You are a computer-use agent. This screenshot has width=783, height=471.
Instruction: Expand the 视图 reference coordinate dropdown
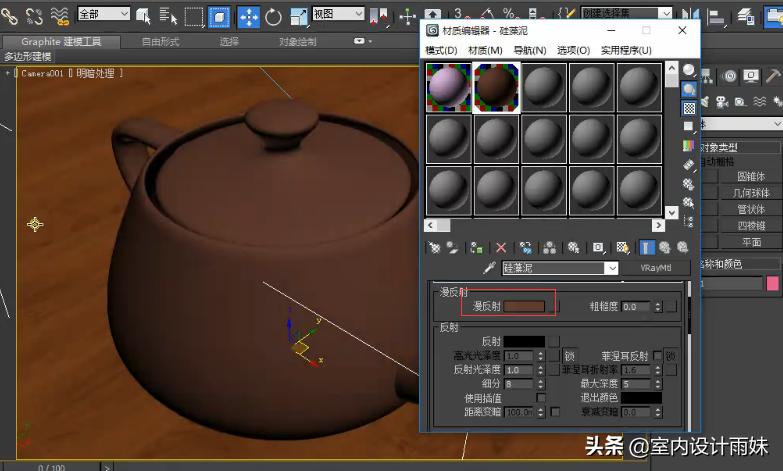[340, 14]
